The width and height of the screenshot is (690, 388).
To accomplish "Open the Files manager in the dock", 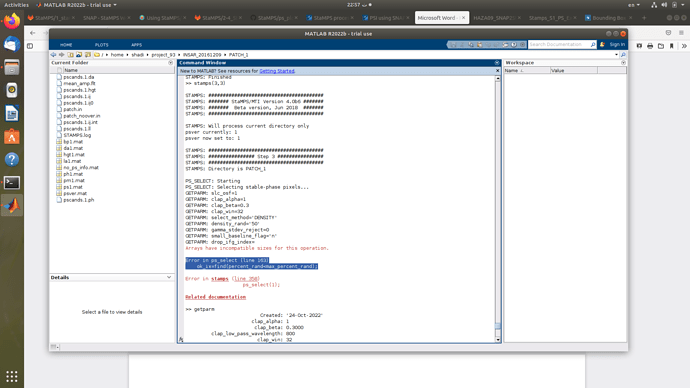I will pos(12,67).
